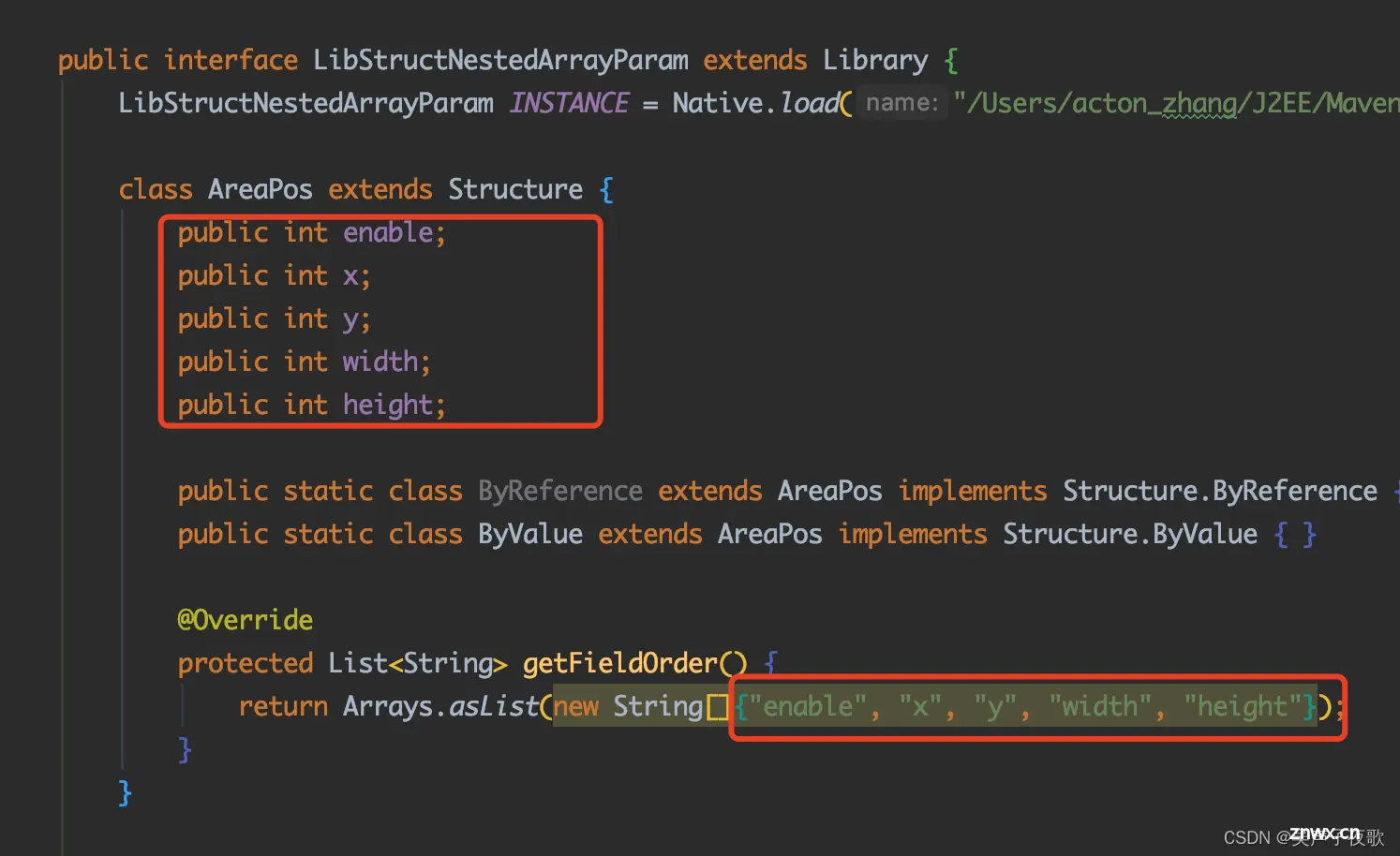Click the 'name:' parameter hint
1400x856 pixels.
tap(901, 103)
